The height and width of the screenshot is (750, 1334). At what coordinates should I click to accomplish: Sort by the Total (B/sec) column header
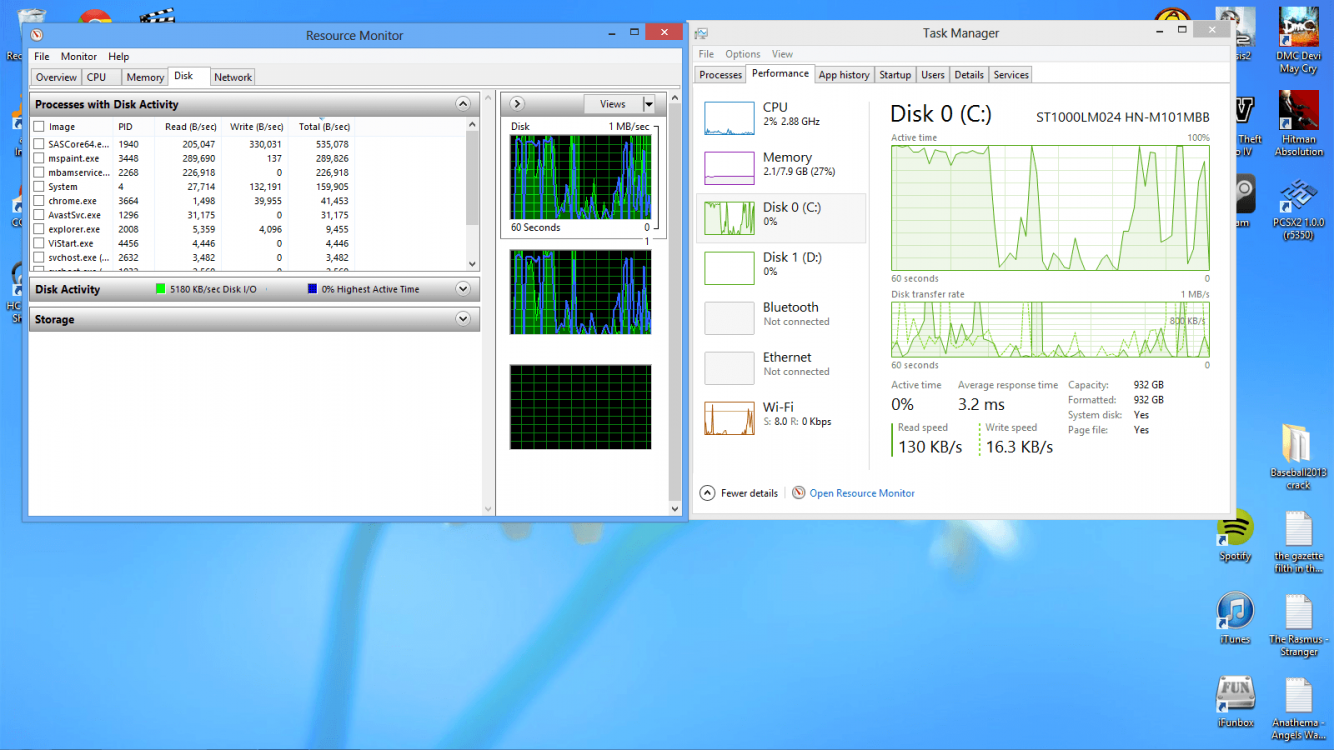[324, 127]
